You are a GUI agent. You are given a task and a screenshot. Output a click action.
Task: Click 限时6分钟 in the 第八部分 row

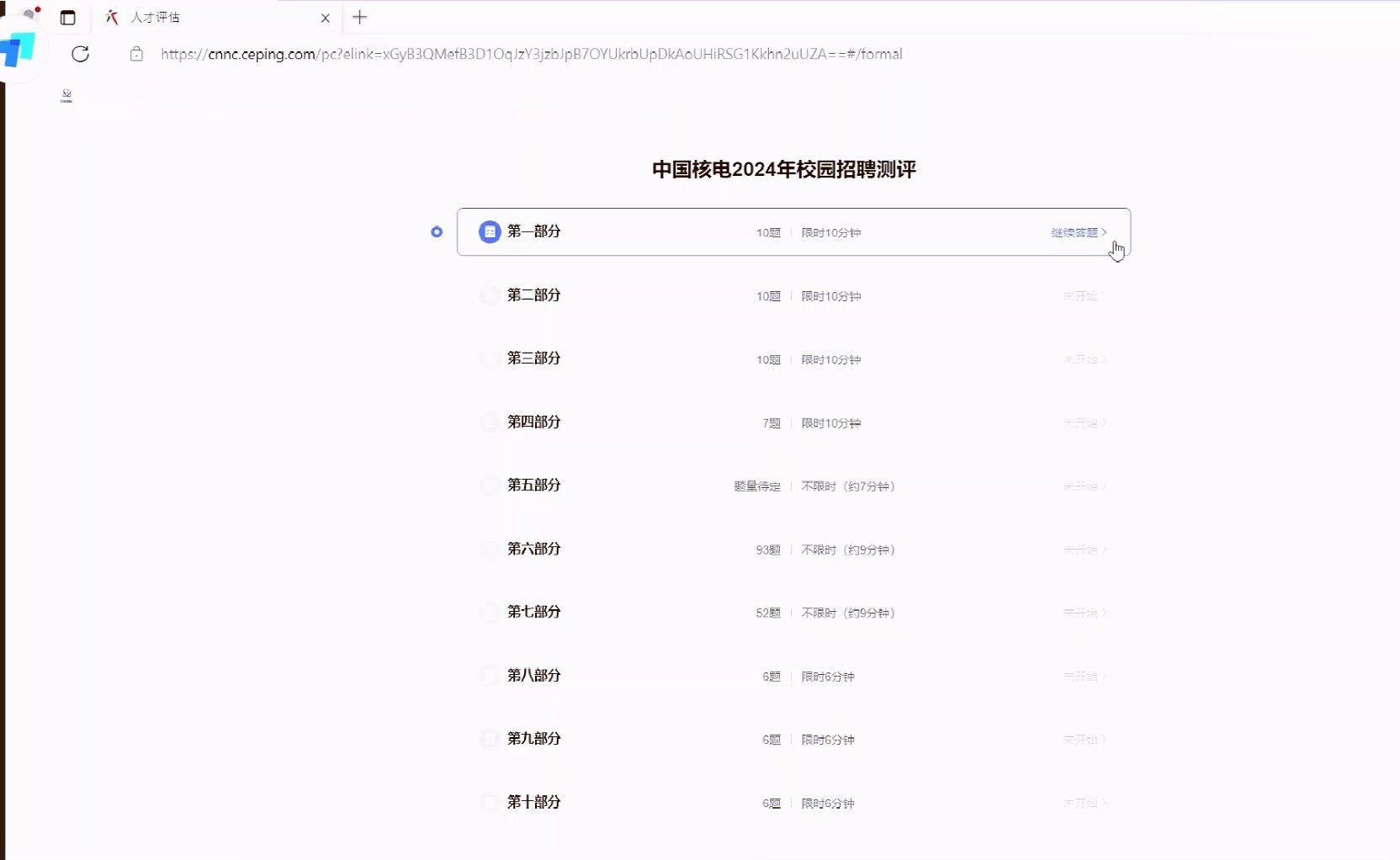pyautogui.click(x=828, y=677)
